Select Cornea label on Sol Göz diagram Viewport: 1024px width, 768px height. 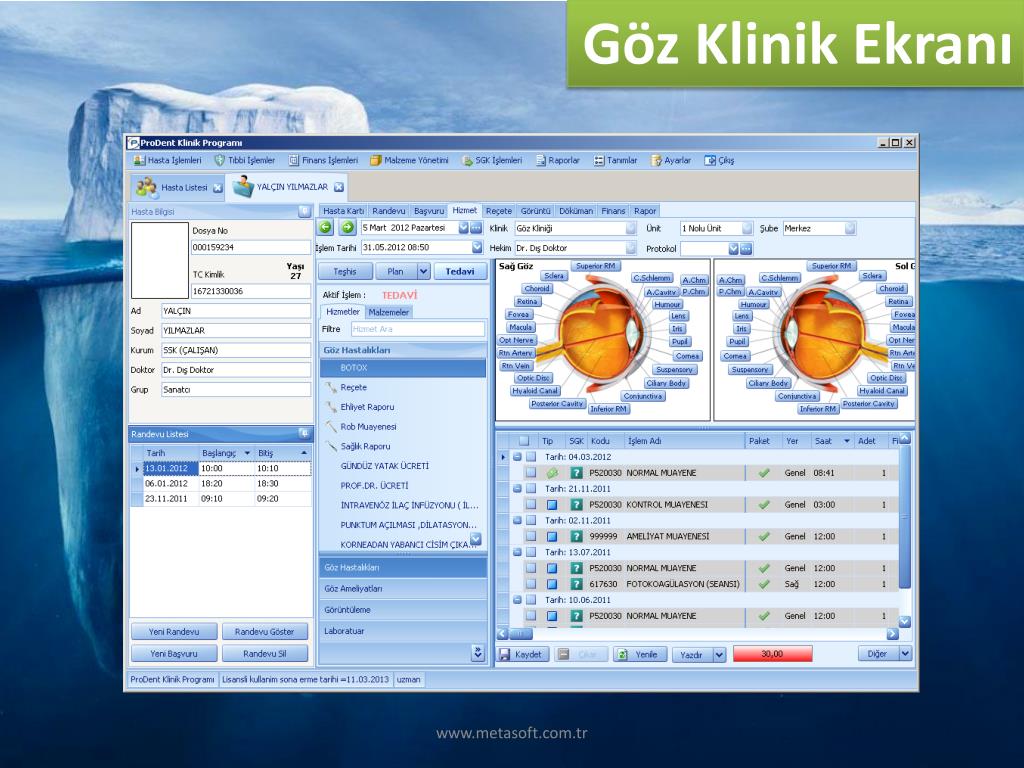(x=735, y=356)
